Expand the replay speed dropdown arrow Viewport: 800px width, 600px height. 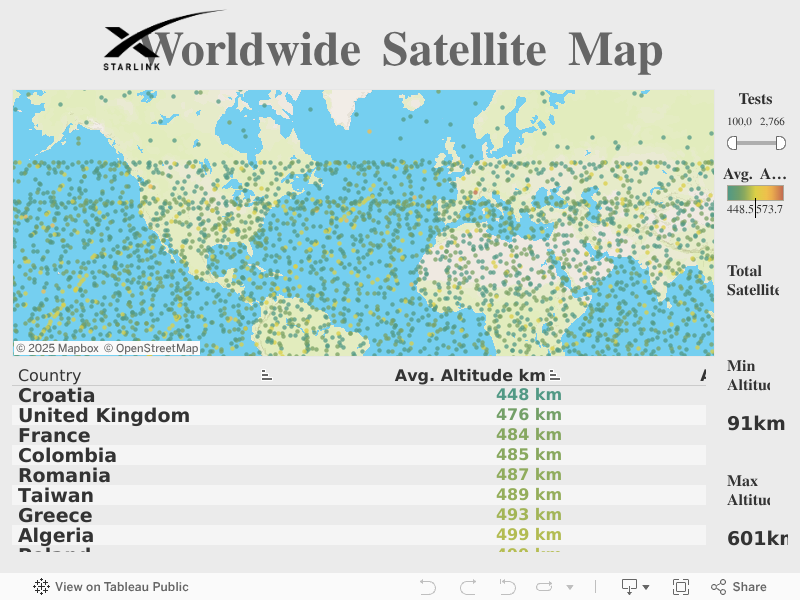570,588
